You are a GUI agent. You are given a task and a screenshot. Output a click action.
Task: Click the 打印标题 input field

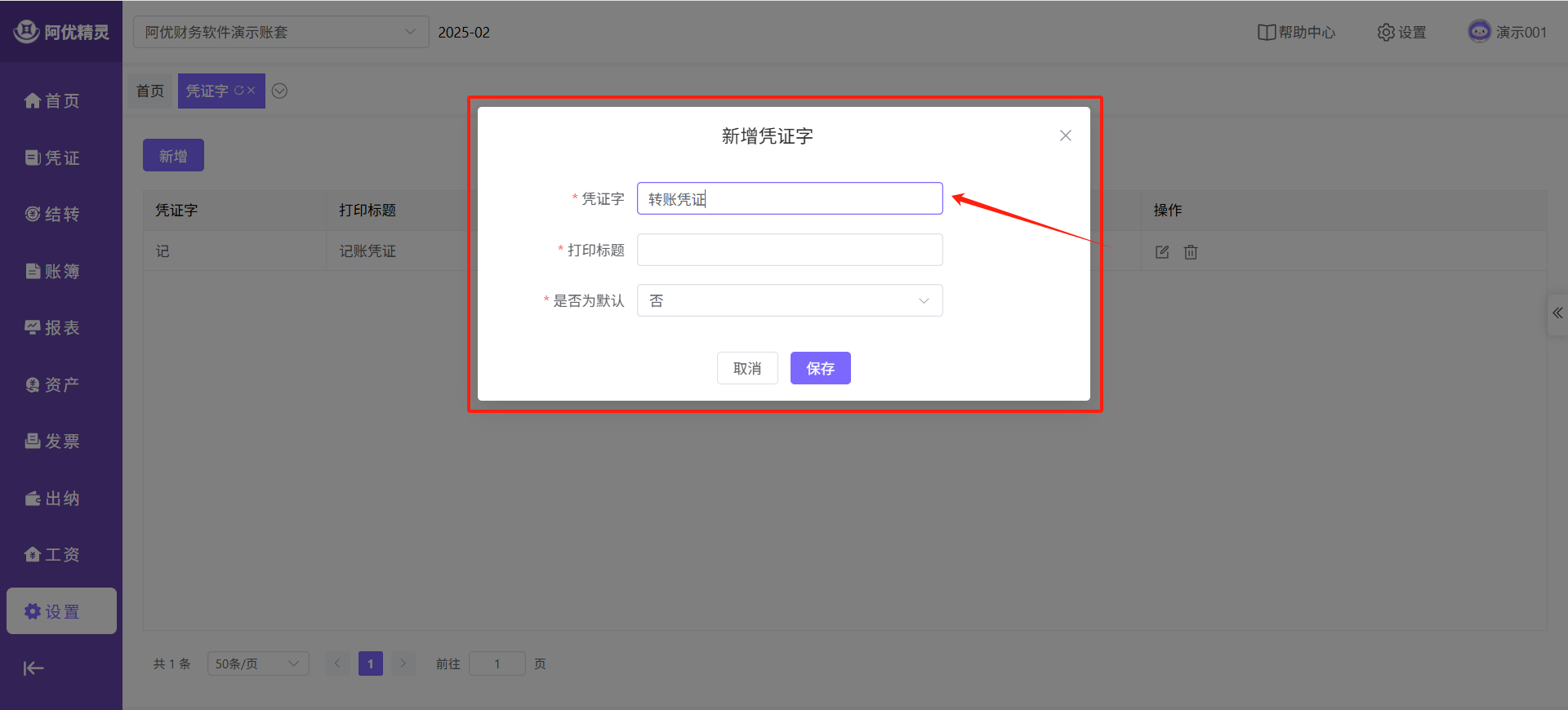pos(789,250)
